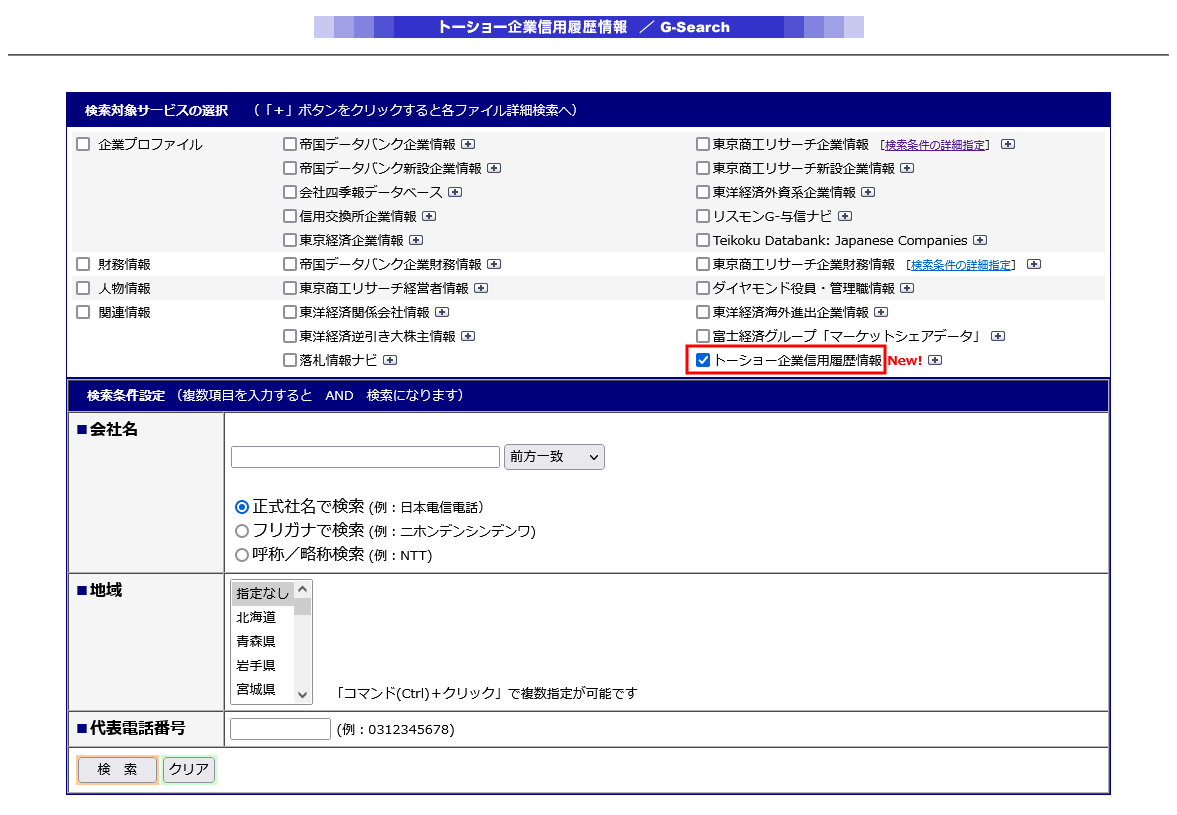Open 検索条件の詳細指定 link for 東京商工リサーチ企業情報
1177x815 pixels.
936,145
